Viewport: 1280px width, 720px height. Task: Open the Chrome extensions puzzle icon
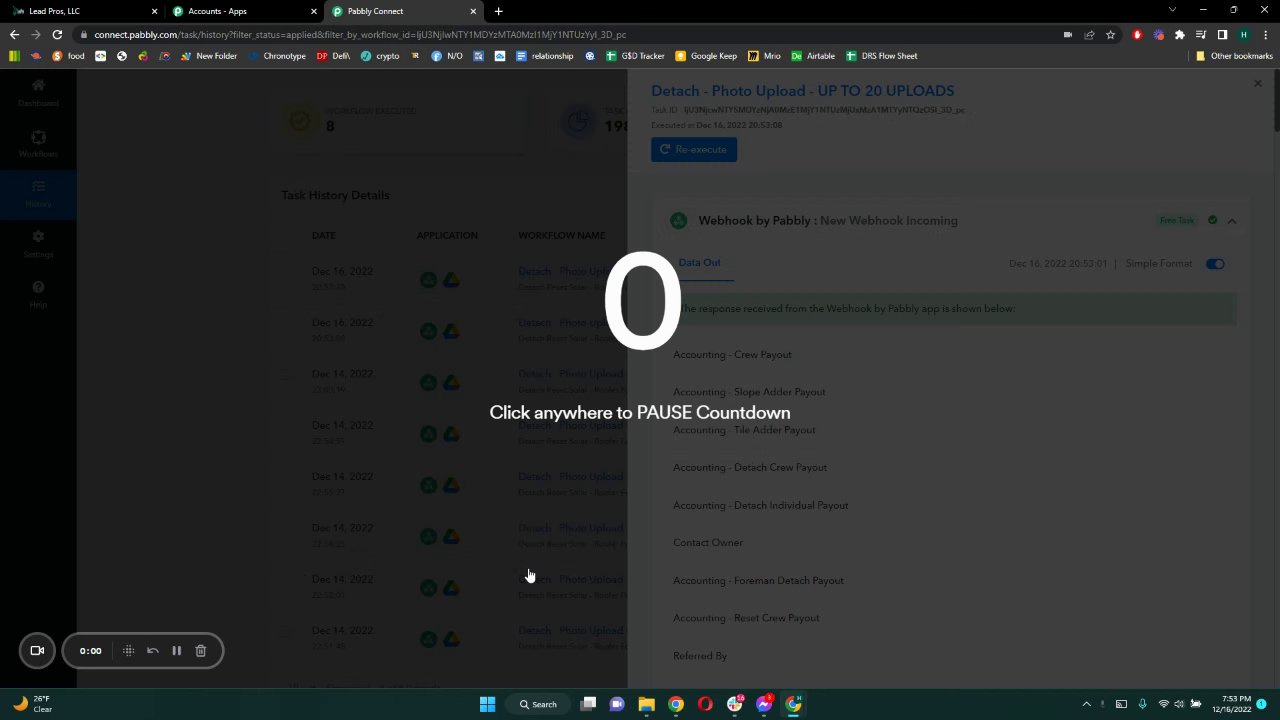point(1180,35)
